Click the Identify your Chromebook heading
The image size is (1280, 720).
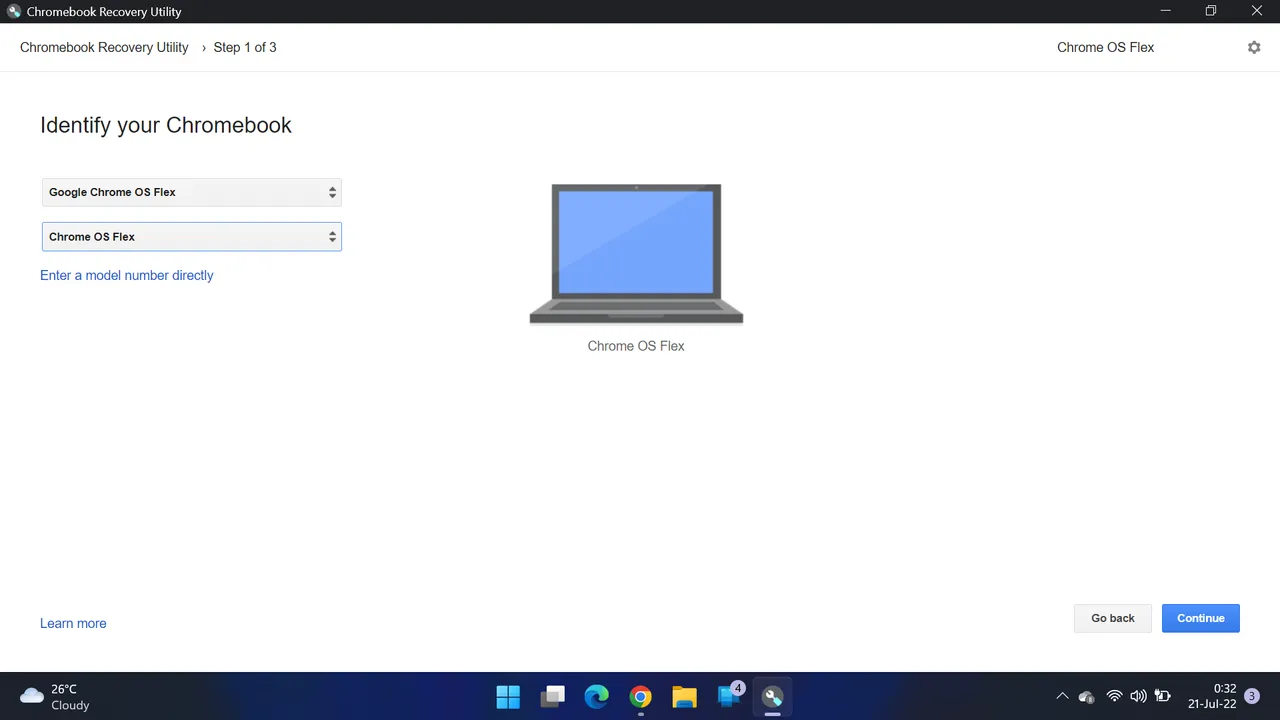click(166, 125)
